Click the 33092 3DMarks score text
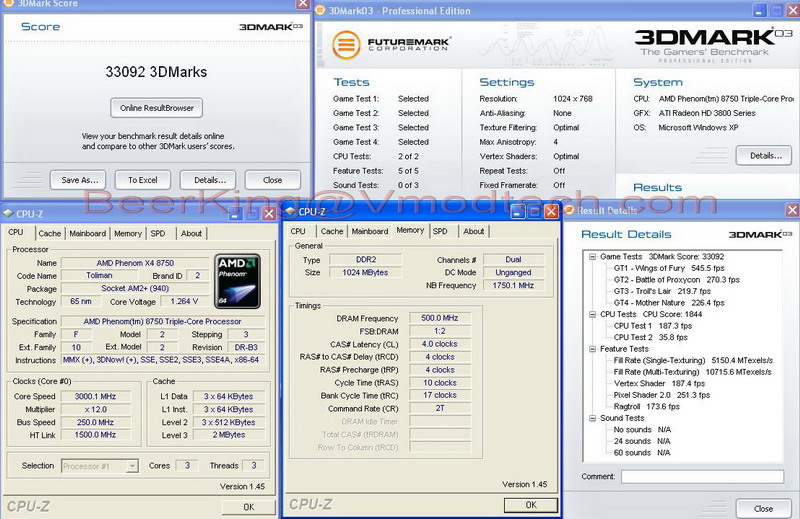Screen dimensions: 800x519 156,72
